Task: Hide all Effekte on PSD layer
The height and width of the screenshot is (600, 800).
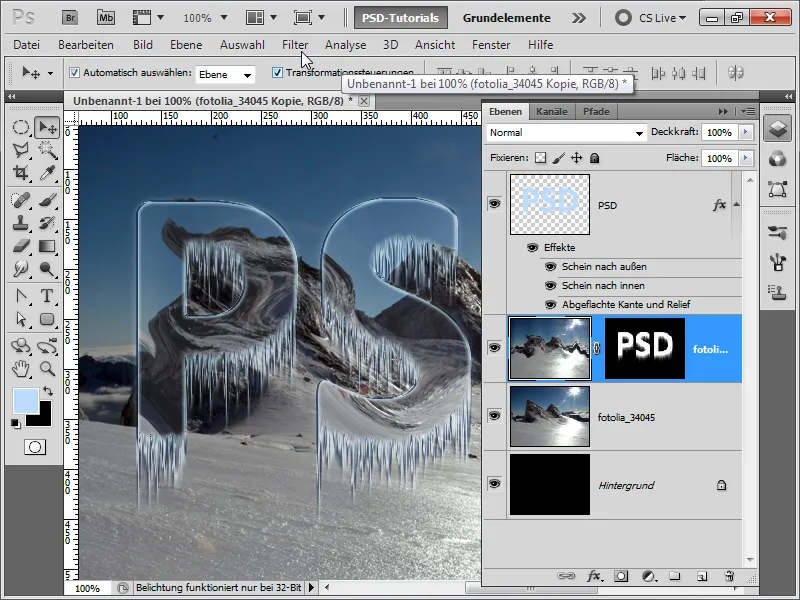Action: pos(532,247)
